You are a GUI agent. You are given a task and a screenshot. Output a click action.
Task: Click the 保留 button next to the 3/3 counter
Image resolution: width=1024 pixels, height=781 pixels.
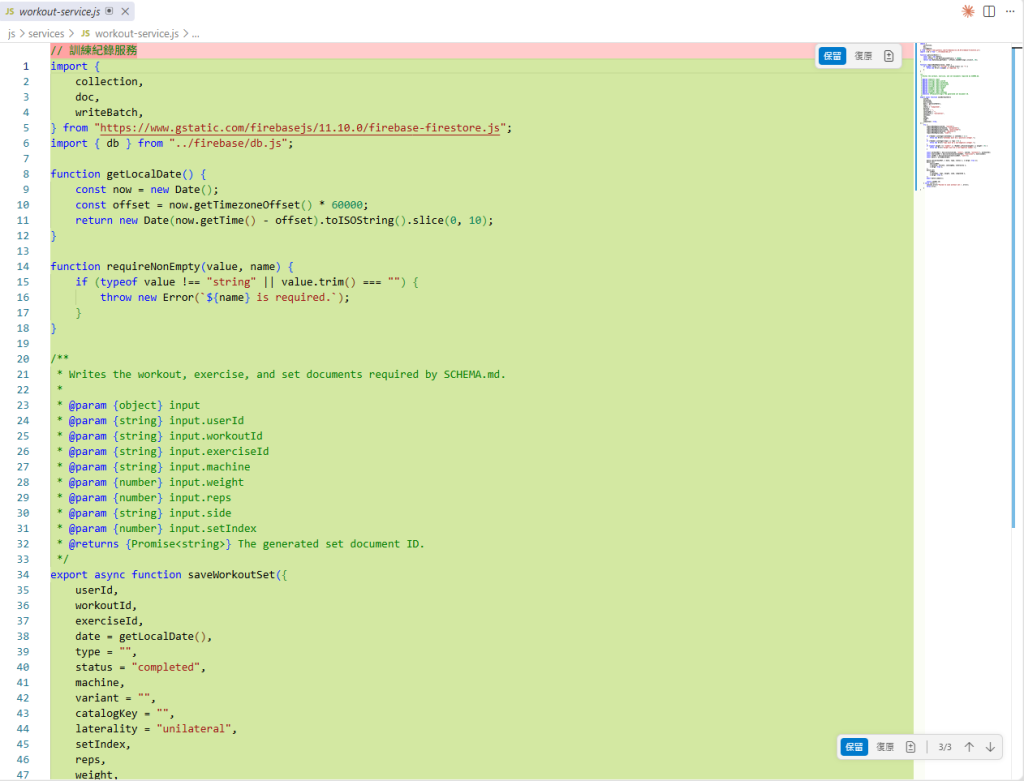click(x=854, y=747)
